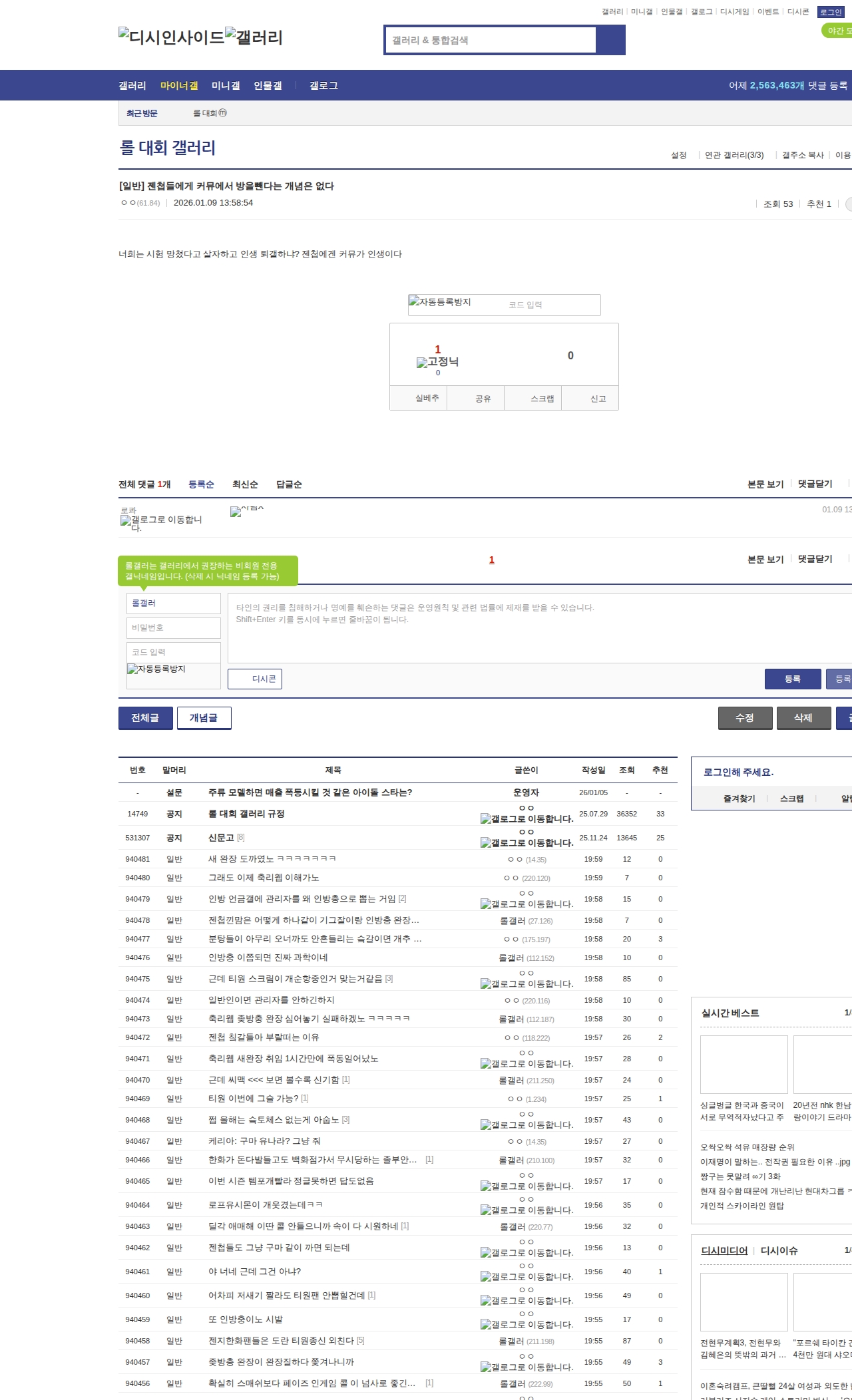
Task: Open the 마이너갤 menu in the navigation bar
Action: pos(179,86)
